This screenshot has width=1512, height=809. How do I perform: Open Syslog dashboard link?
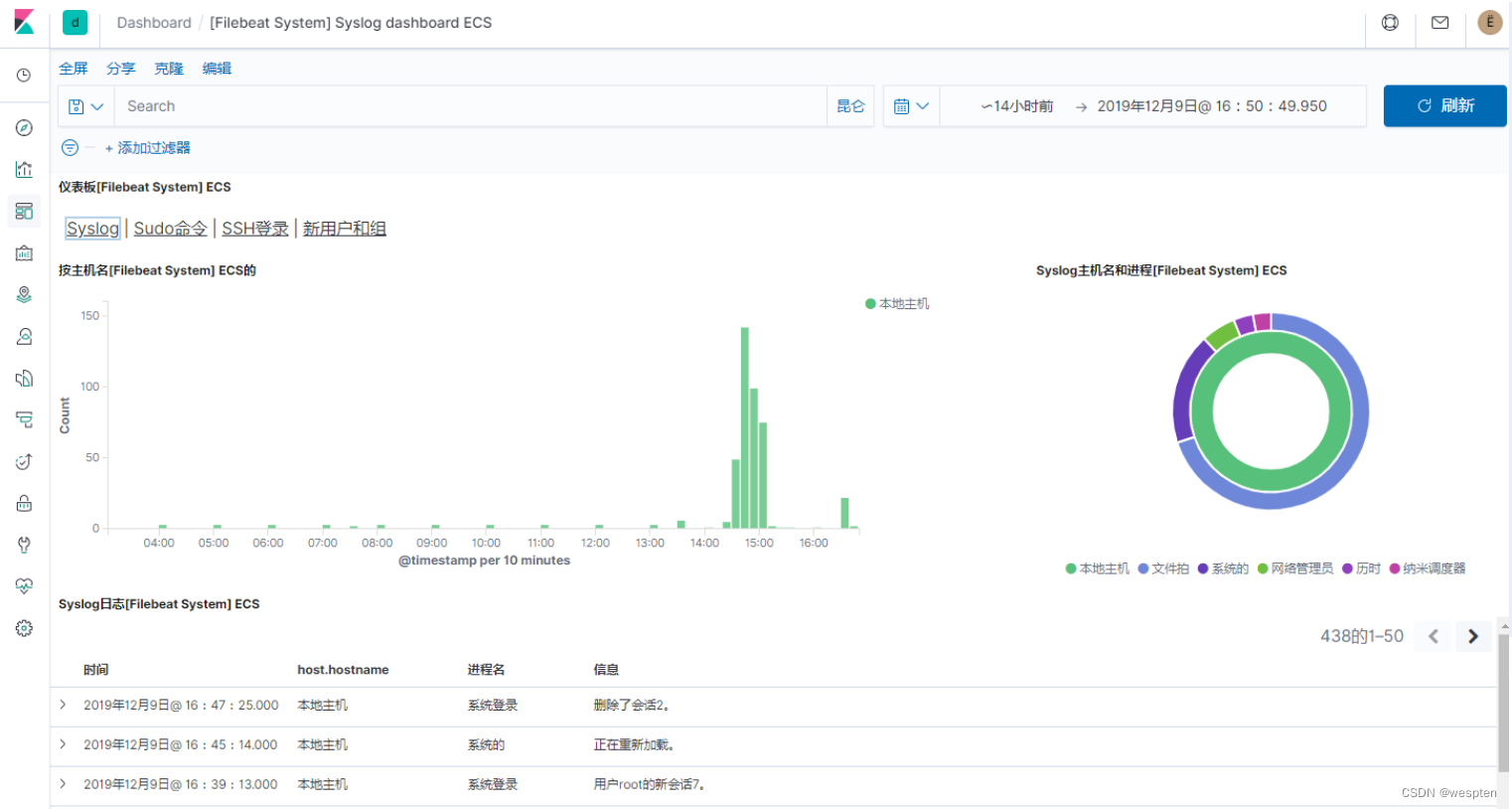(x=92, y=229)
